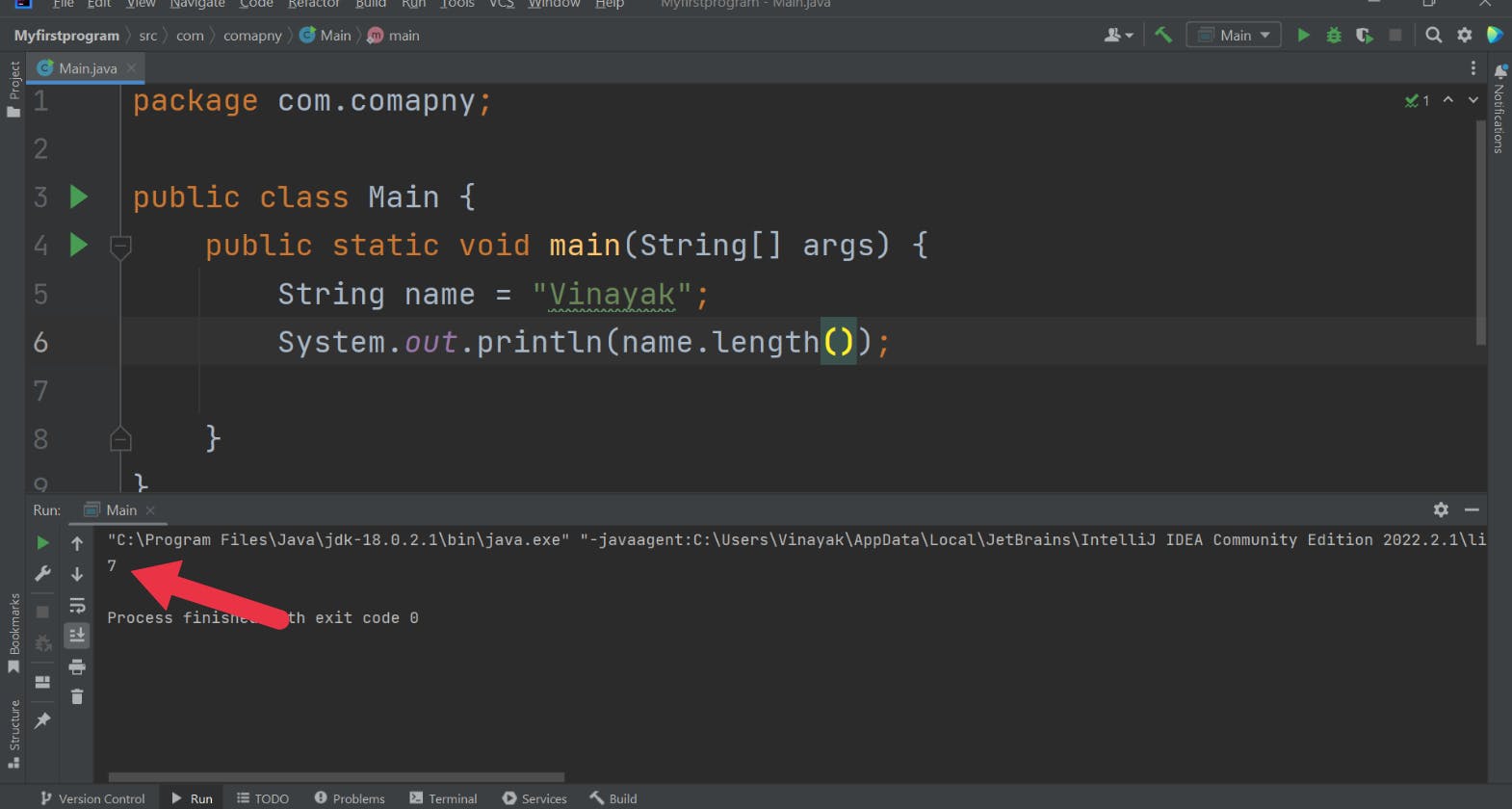Open the Navigate menu
This screenshot has height=809, width=1512.
197,4
